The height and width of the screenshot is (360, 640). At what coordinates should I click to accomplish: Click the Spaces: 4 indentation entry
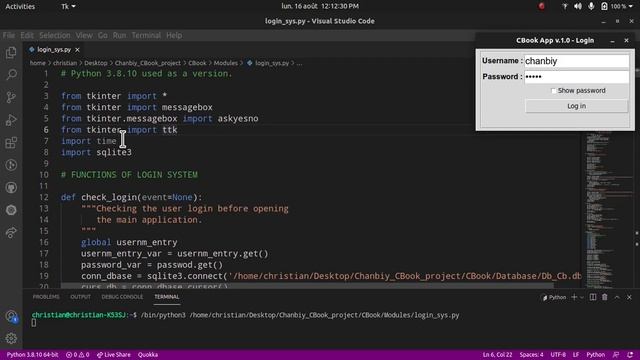[x=531, y=355]
